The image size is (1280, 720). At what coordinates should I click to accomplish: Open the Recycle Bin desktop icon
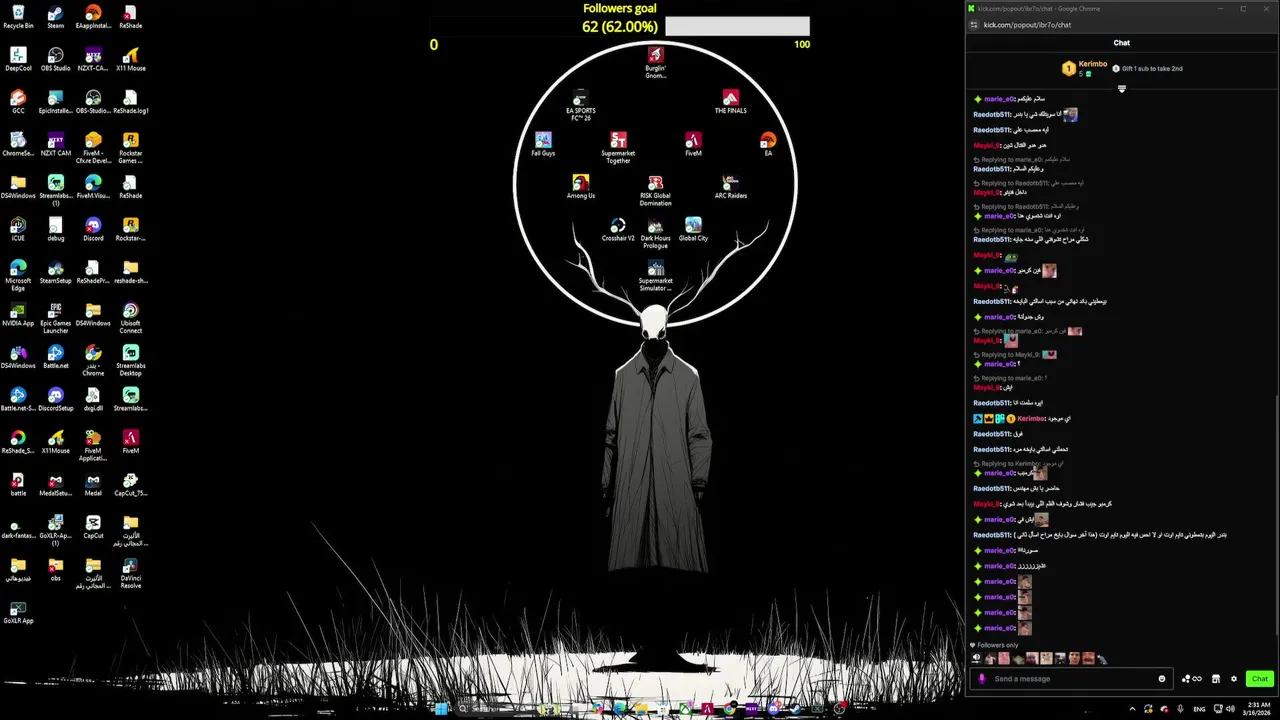pos(18,16)
